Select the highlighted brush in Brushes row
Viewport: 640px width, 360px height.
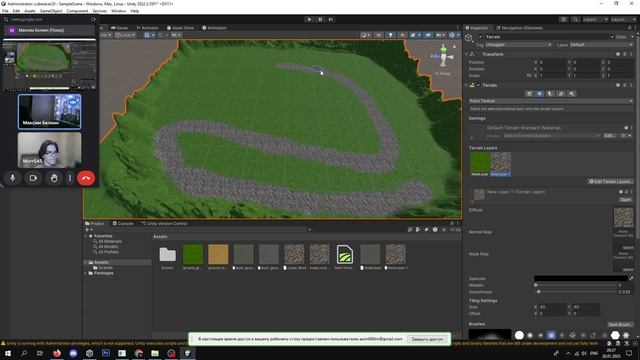551,335
